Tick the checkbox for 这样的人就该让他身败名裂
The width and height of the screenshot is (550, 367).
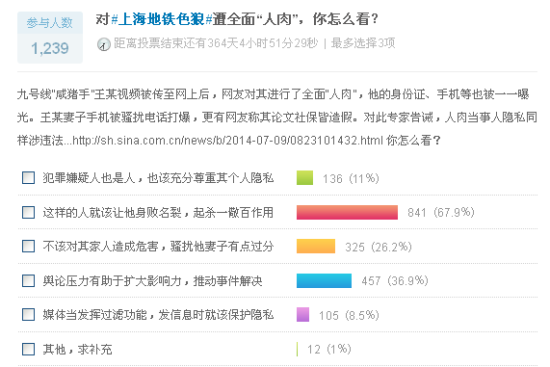pos(28,212)
